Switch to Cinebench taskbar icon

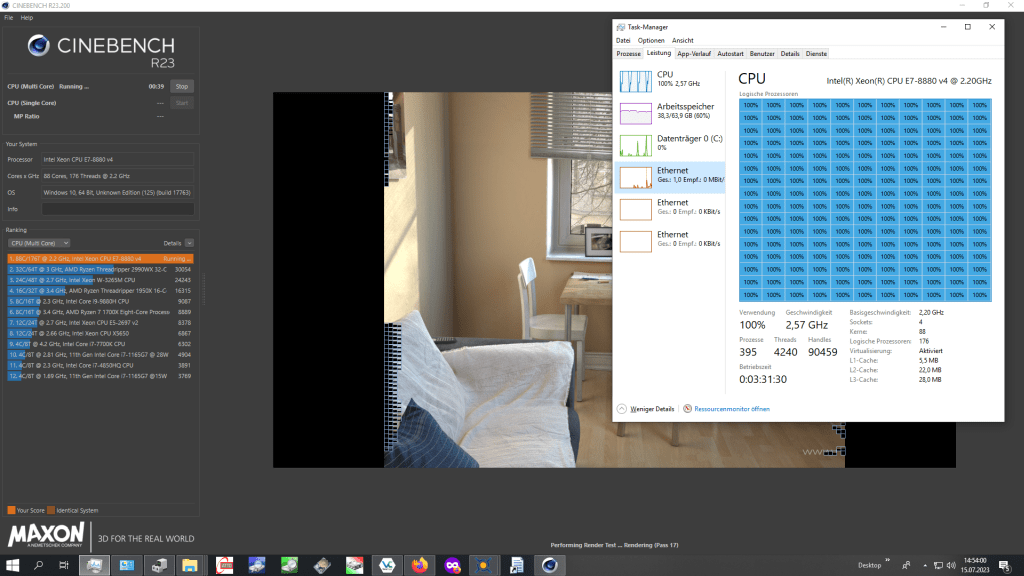[x=549, y=565]
